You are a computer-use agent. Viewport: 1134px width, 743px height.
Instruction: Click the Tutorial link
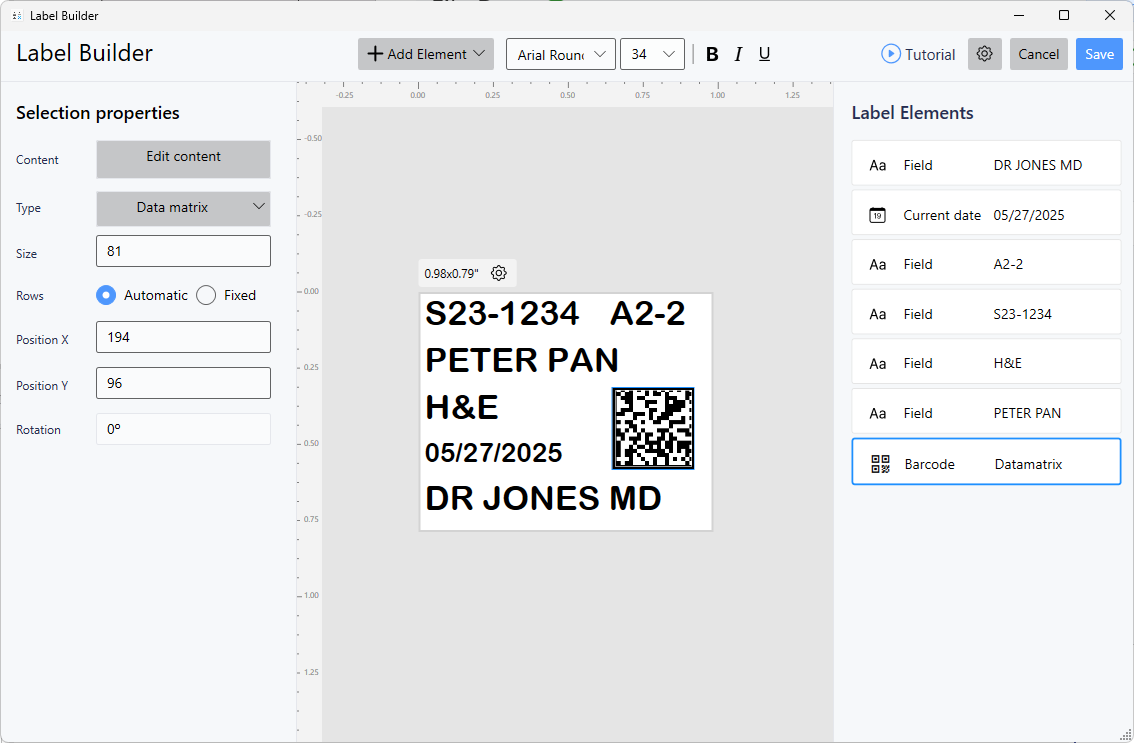(917, 54)
